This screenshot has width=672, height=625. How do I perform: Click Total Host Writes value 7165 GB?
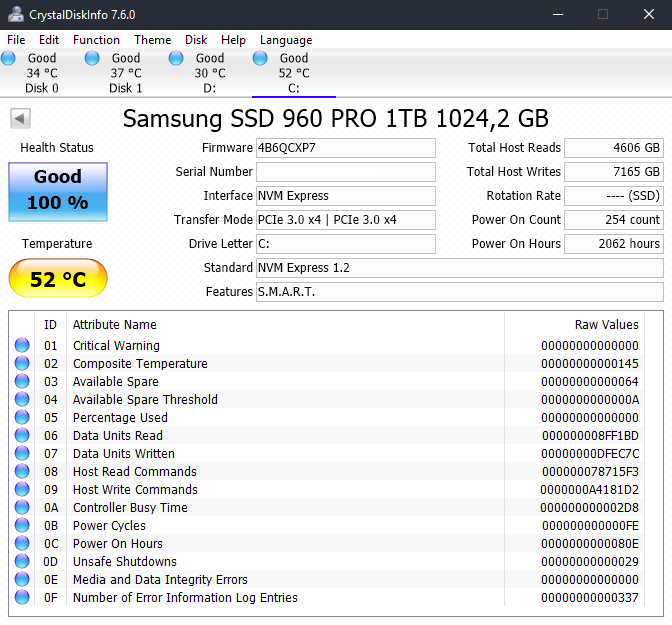614,172
